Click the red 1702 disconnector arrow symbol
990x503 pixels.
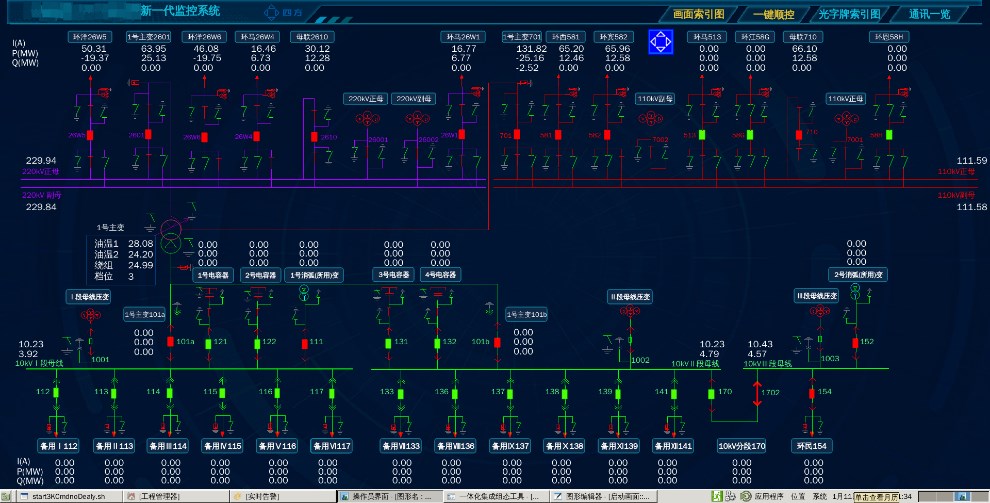click(x=757, y=394)
